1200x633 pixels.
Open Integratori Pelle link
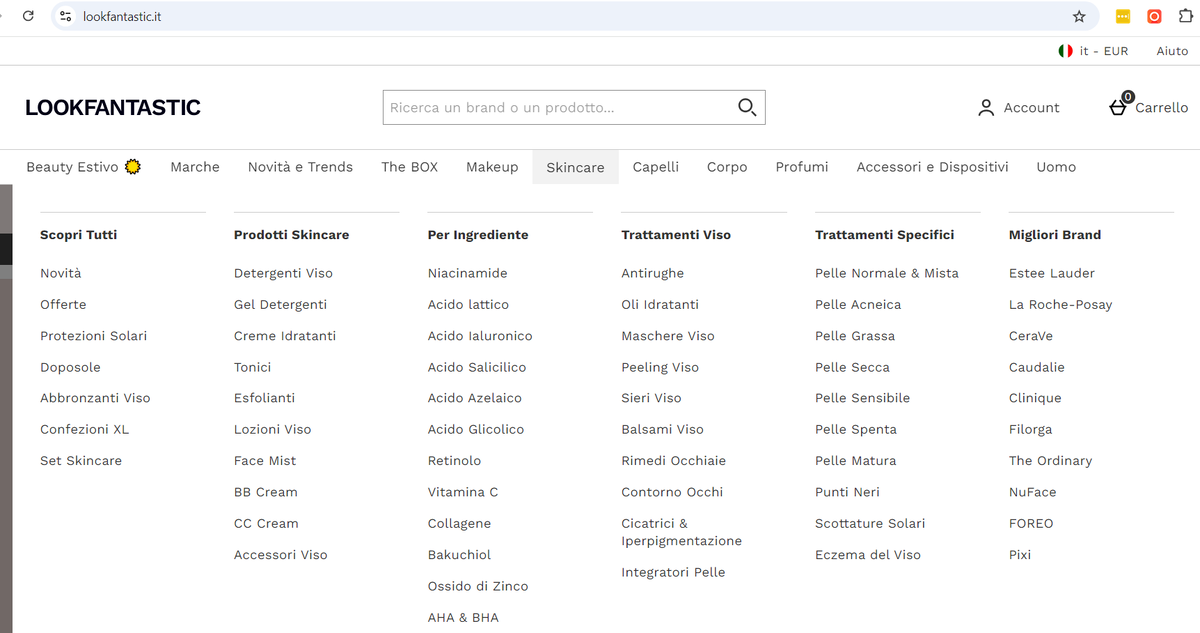coord(673,572)
